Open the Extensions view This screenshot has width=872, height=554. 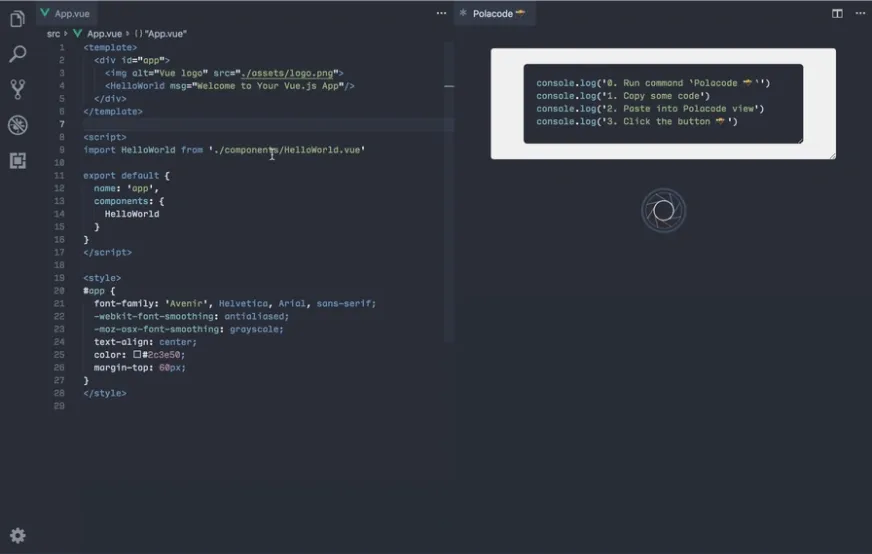[x=17, y=160]
